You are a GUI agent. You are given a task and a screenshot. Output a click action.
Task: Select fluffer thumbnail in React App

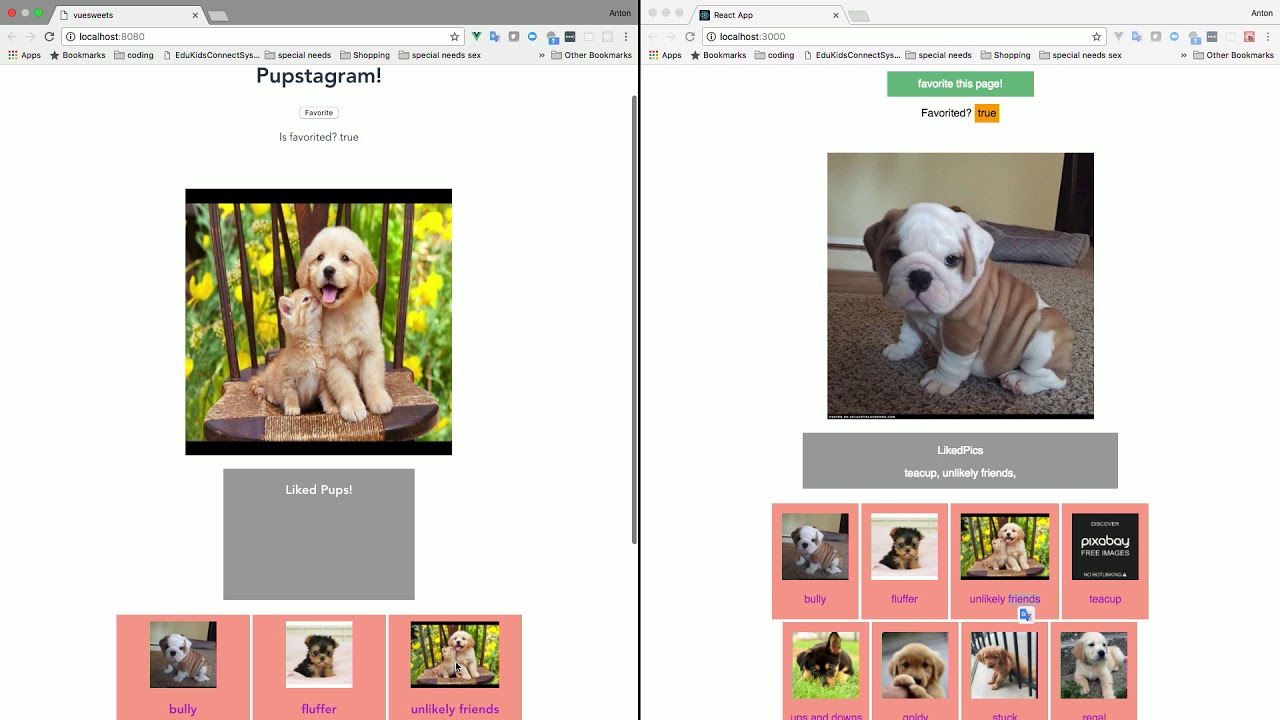[x=904, y=547]
